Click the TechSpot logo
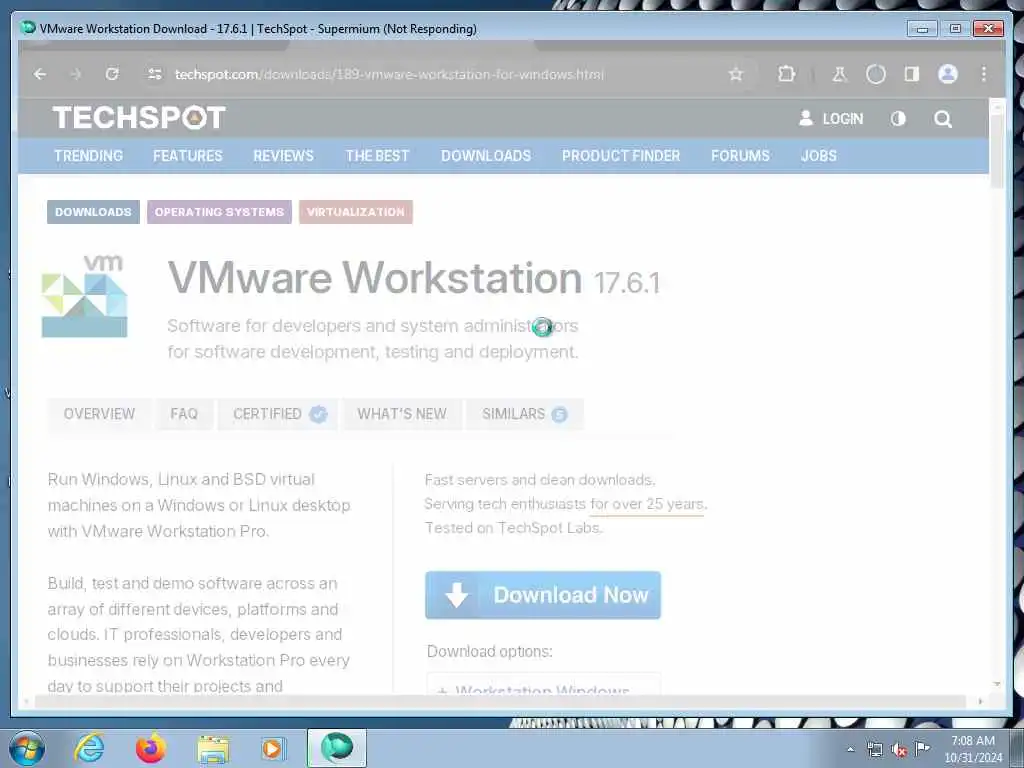The image size is (1024, 768). pyautogui.click(x=139, y=118)
